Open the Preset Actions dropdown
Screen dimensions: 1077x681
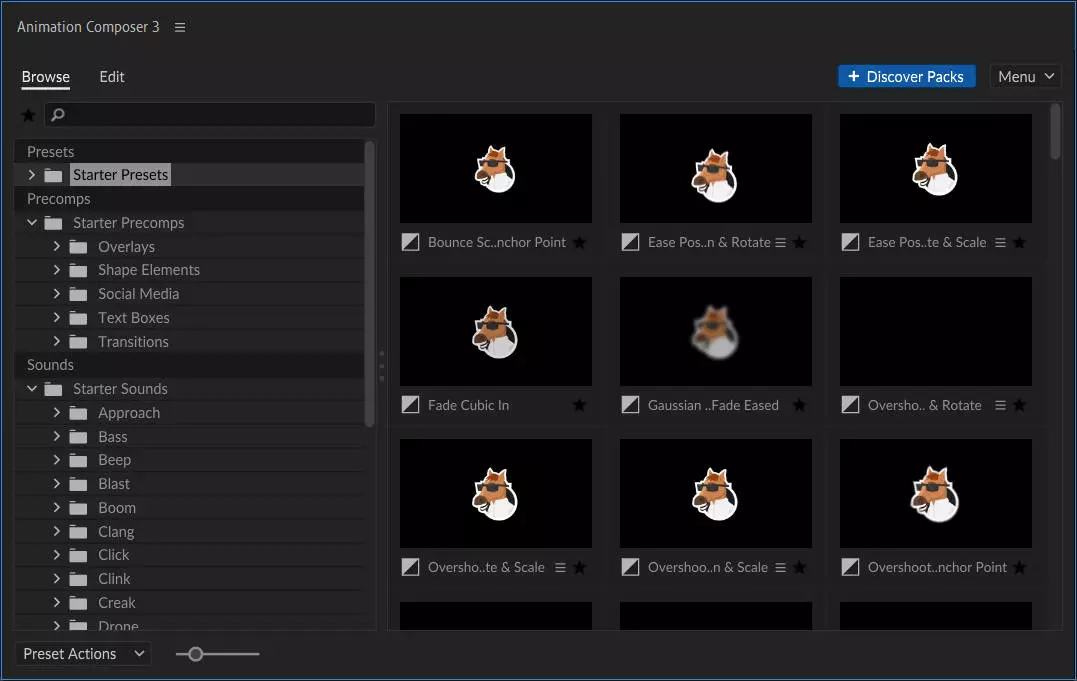[84, 654]
